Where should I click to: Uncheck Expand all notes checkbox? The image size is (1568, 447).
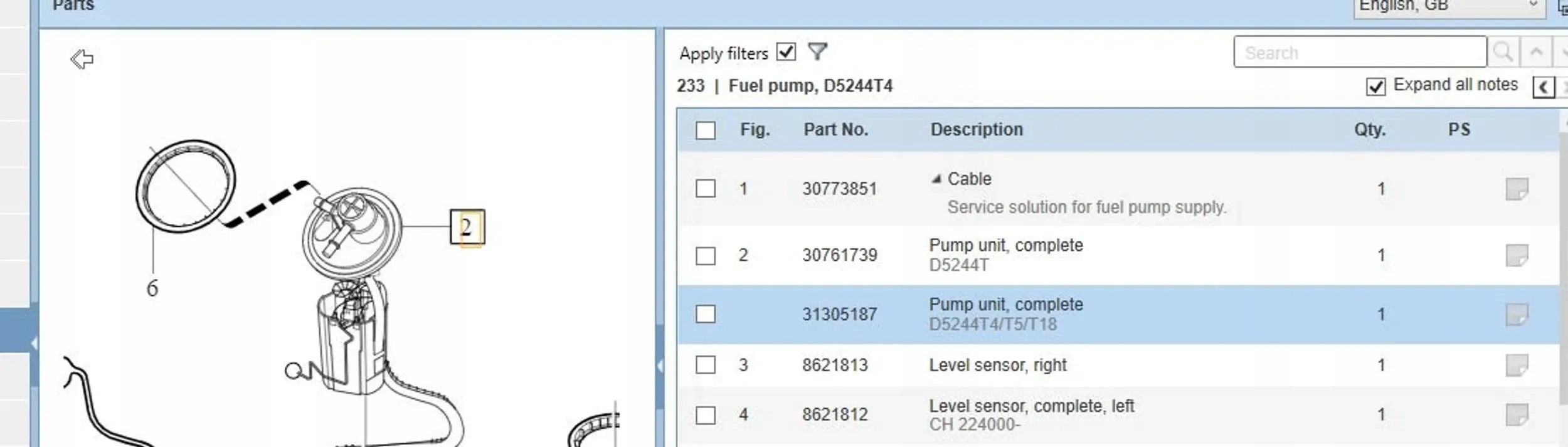1375,87
